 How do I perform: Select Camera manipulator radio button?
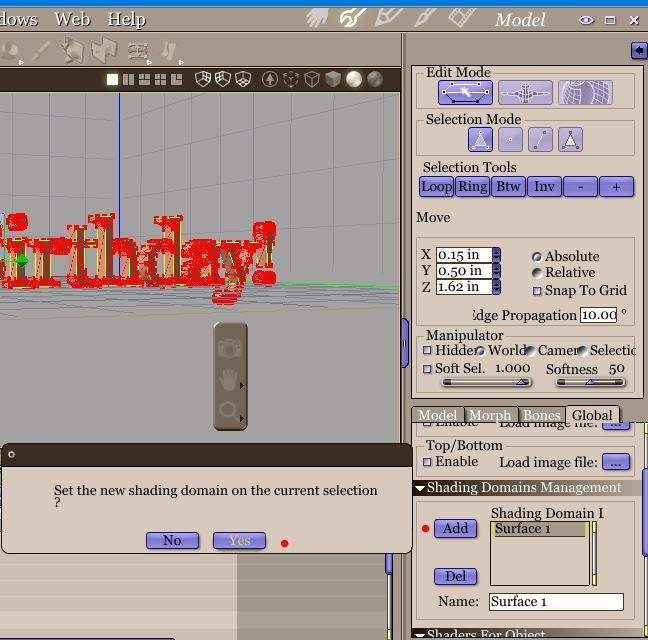pyautogui.click(x=531, y=351)
